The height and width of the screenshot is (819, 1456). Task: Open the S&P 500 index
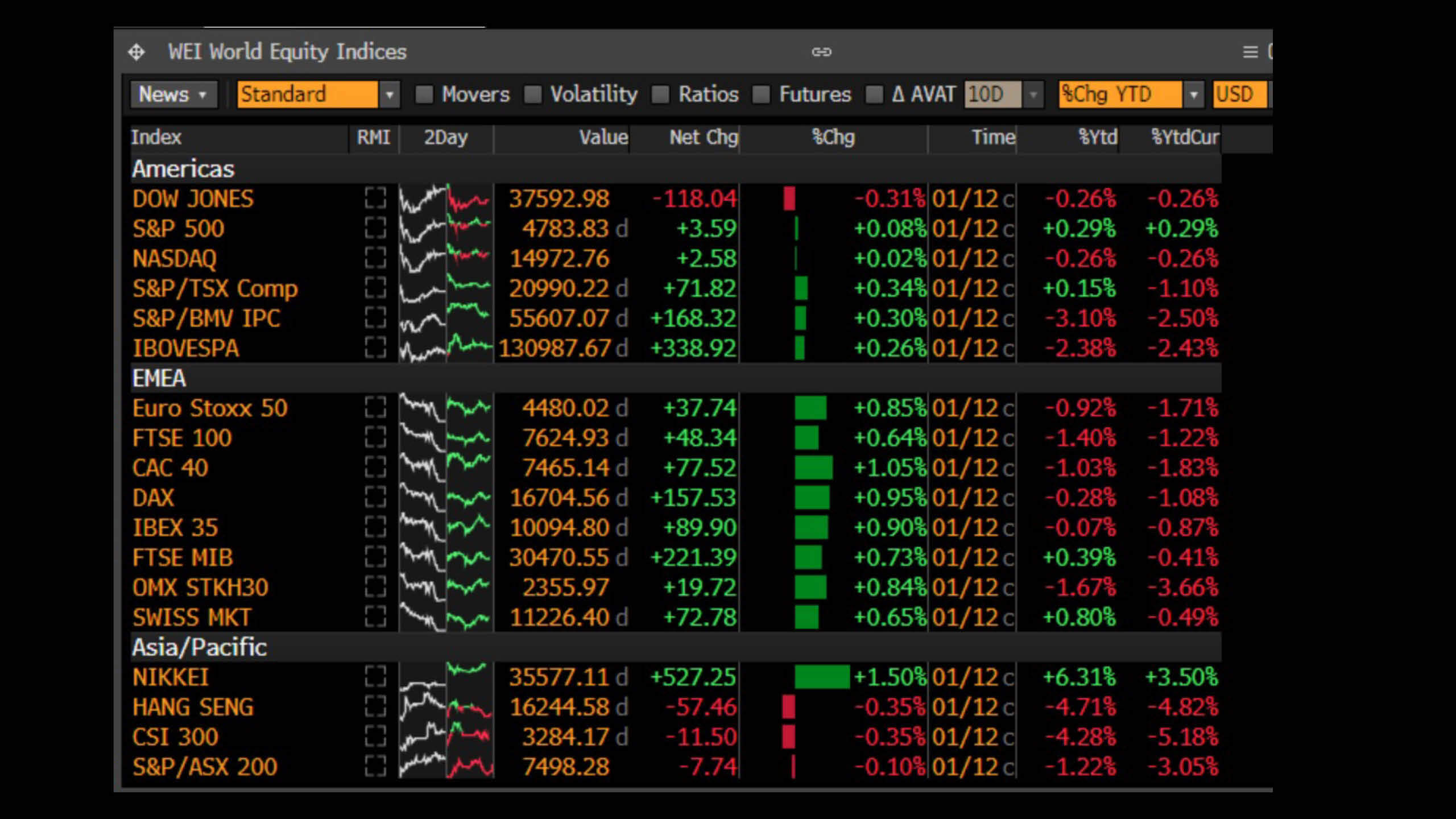[178, 228]
